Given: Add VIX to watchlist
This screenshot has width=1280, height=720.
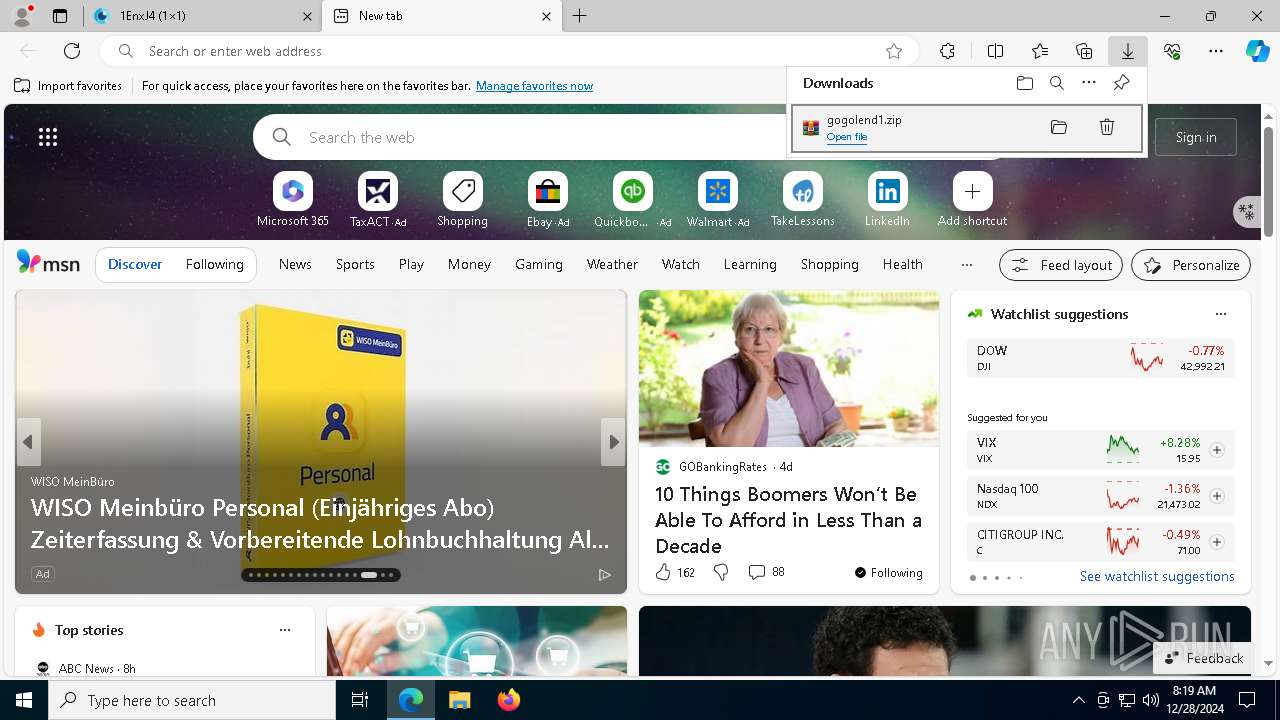Looking at the screenshot, I should [1217, 450].
